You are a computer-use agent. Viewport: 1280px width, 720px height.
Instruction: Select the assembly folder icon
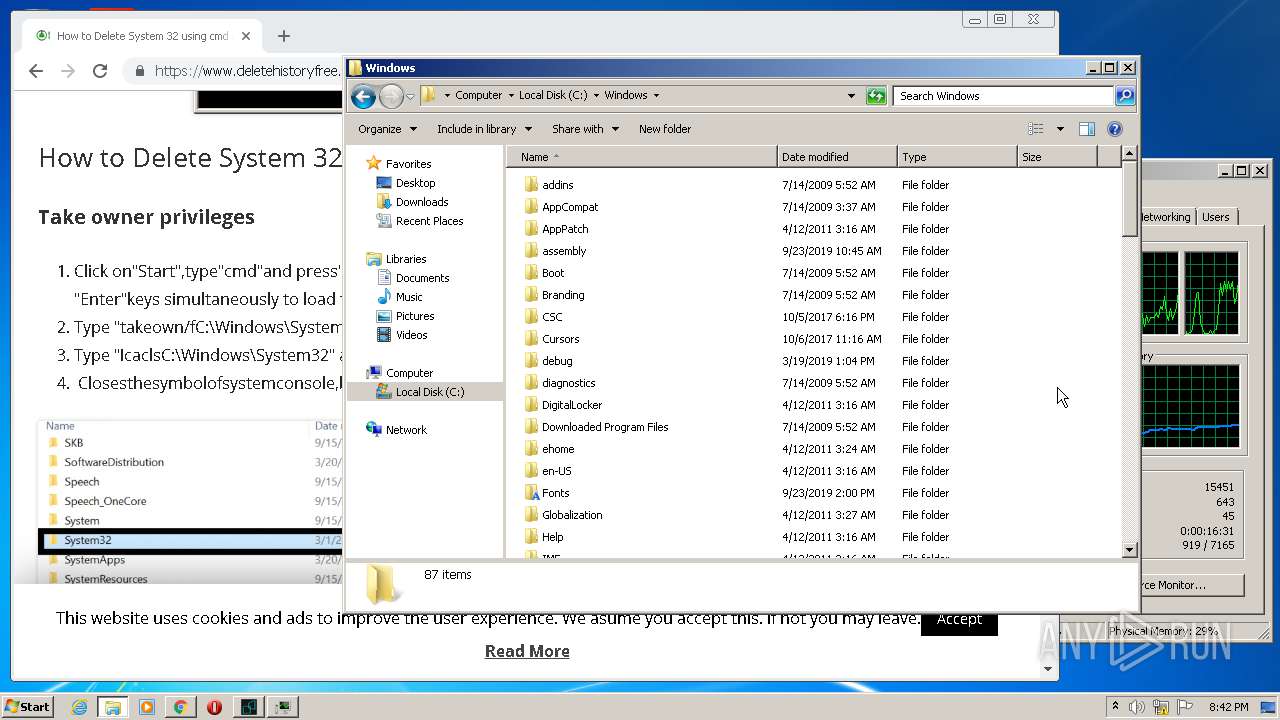click(531, 251)
